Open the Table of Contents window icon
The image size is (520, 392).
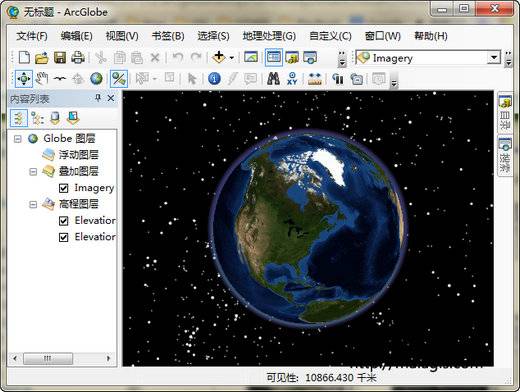[274, 57]
